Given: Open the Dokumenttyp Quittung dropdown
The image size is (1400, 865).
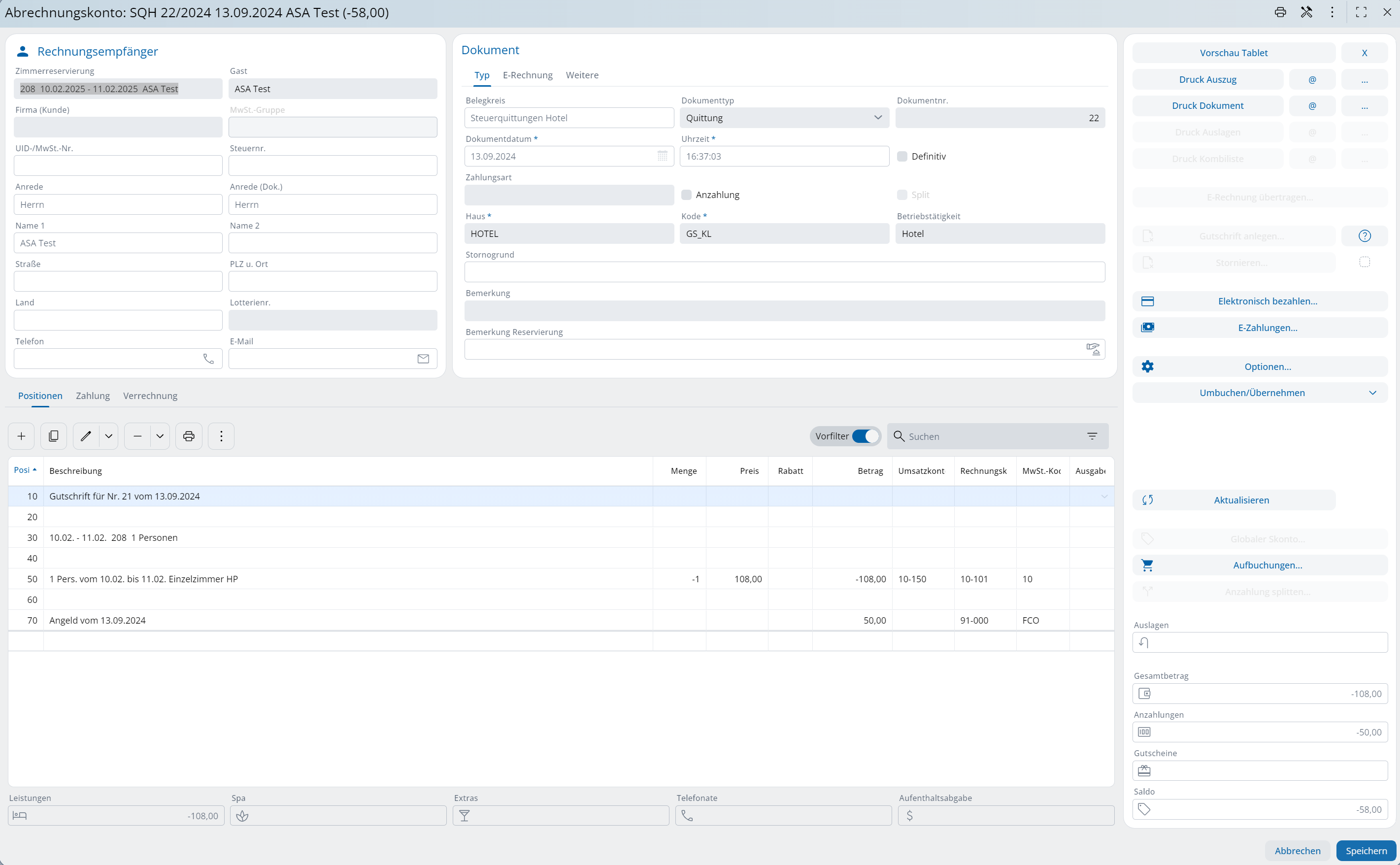Looking at the screenshot, I should (784, 118).
